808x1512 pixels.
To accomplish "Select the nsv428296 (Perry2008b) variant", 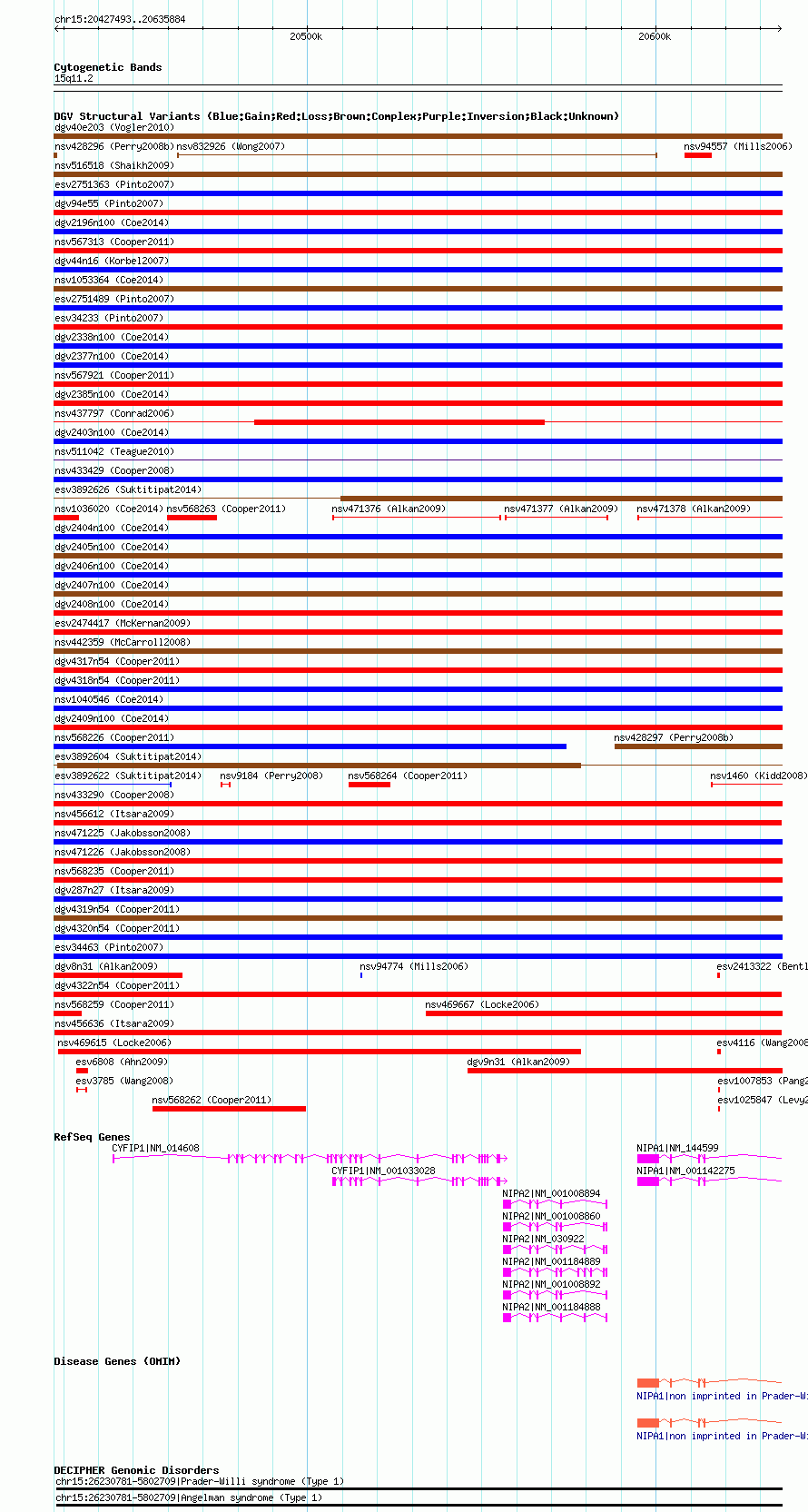I will point(113,146).
